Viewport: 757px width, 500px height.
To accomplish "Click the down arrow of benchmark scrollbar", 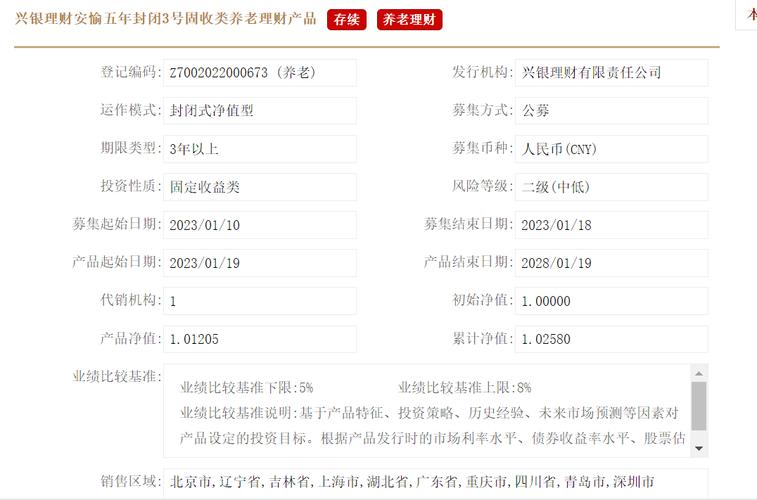I will tap(699, 448).
